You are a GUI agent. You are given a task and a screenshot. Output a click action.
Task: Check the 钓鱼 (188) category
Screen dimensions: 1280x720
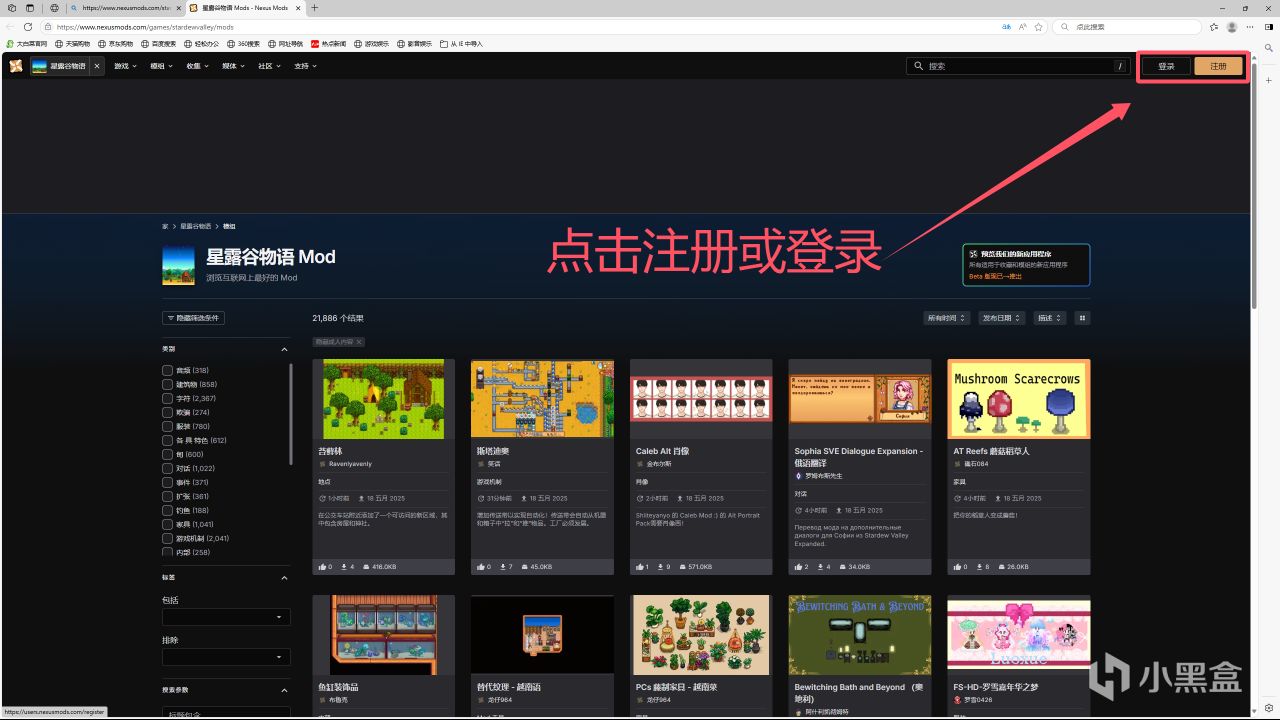click(x=167, y=510)
